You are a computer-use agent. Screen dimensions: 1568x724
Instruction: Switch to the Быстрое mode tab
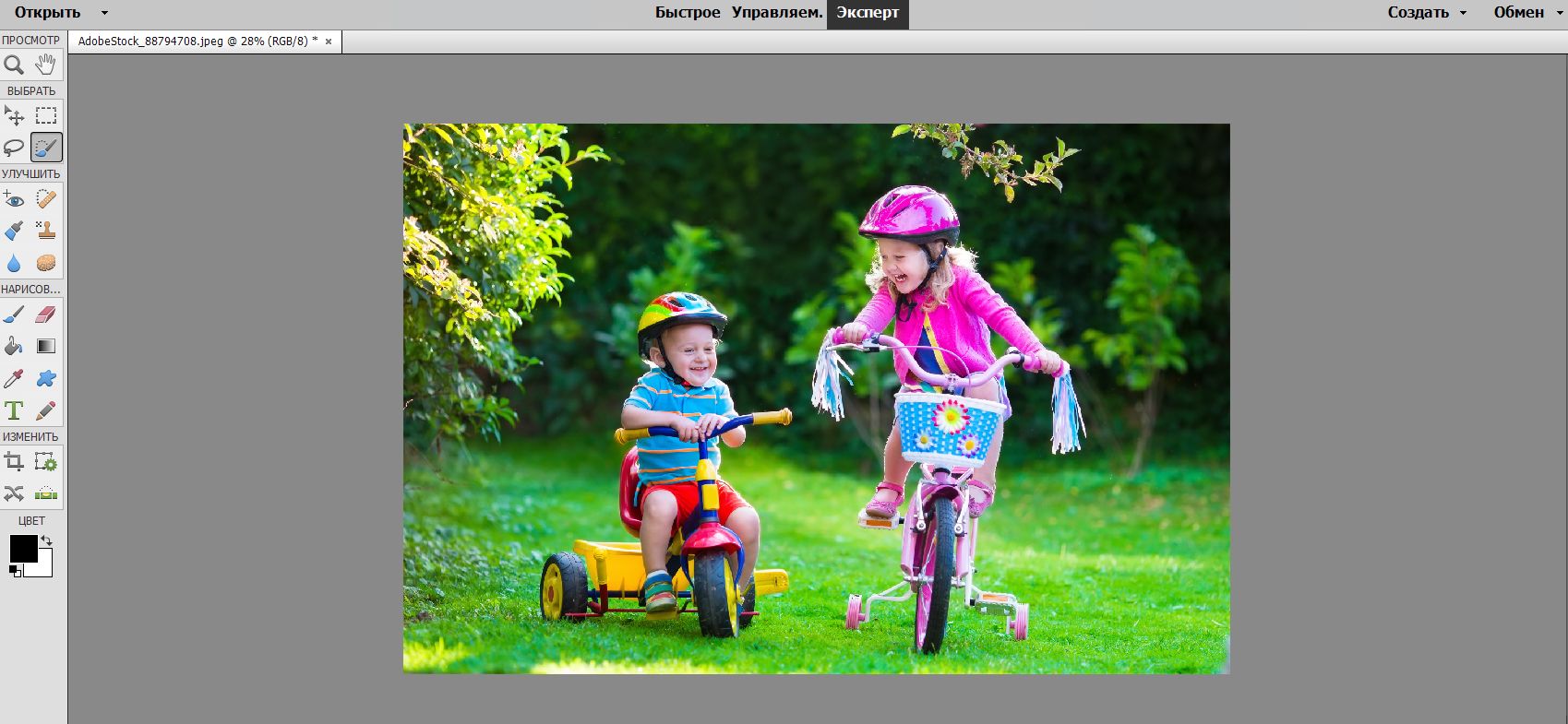(x=688, y=13)
